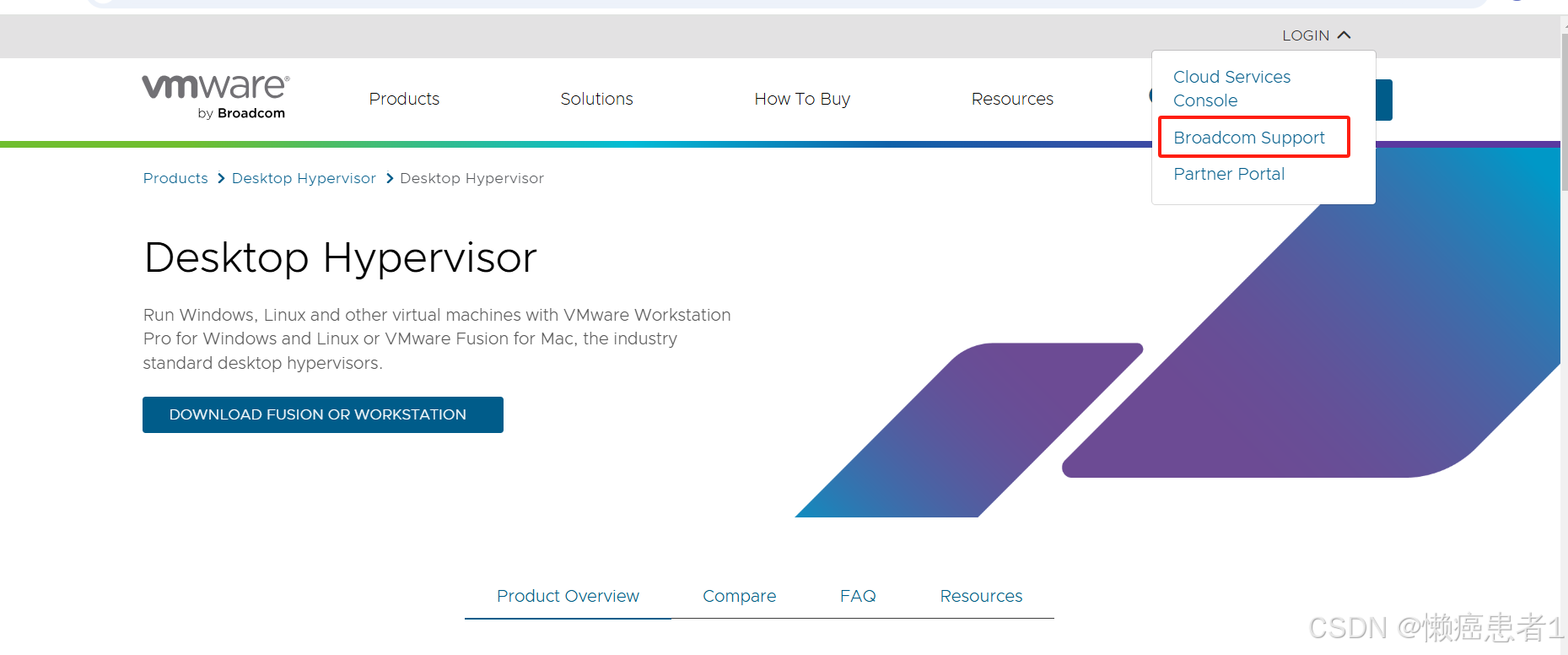Select Cloud Services Console login option

click(1231, 89)
